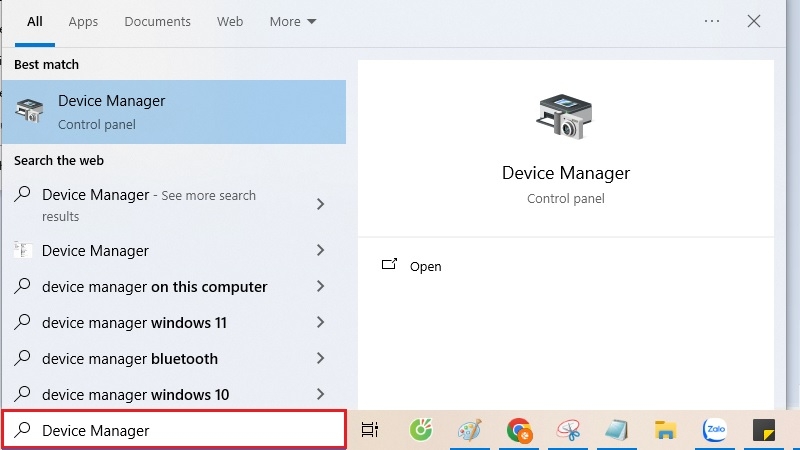Close the search panel with X
Screen dimensions: 800x450
point(754,21)
